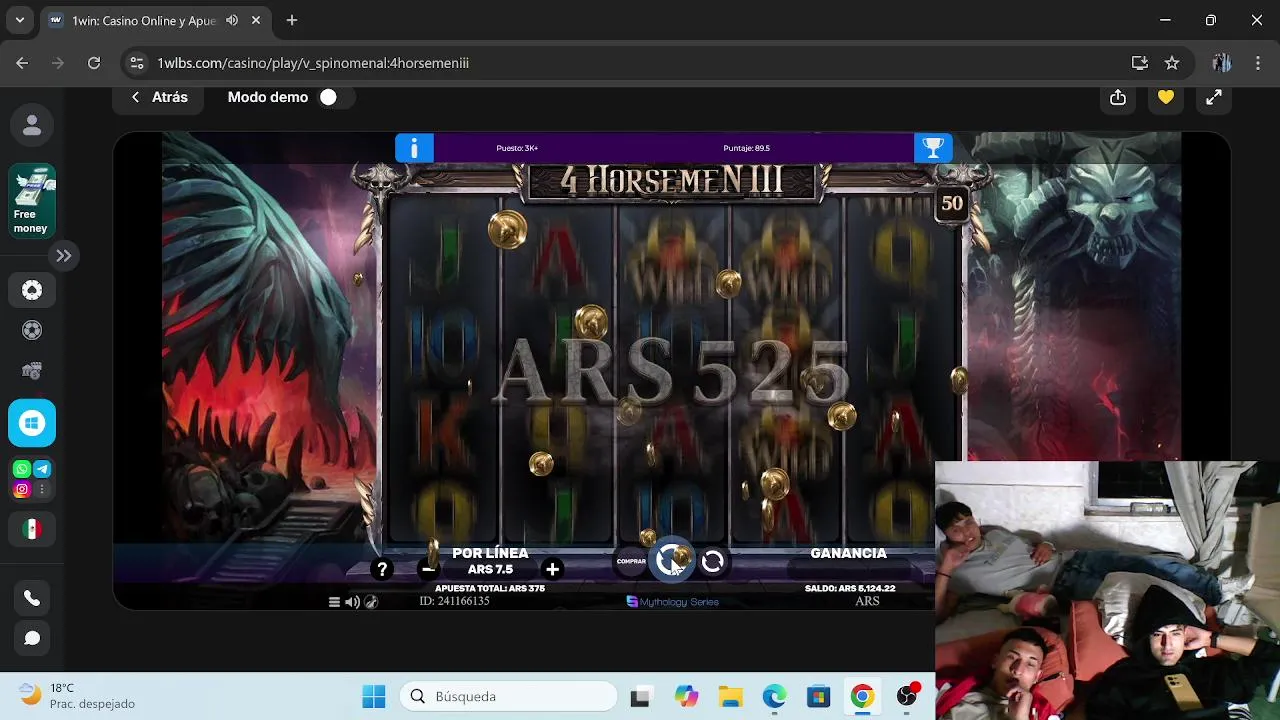Expand the left sidebar with double chevron
The height and width of the screenshot is (720, 1280).
click(63, 256)
